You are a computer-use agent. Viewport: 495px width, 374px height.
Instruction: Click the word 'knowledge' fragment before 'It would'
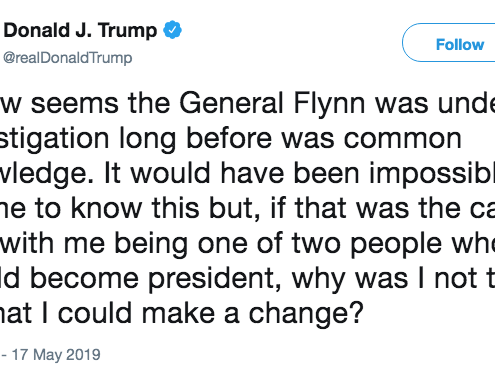tap(47, 173)
